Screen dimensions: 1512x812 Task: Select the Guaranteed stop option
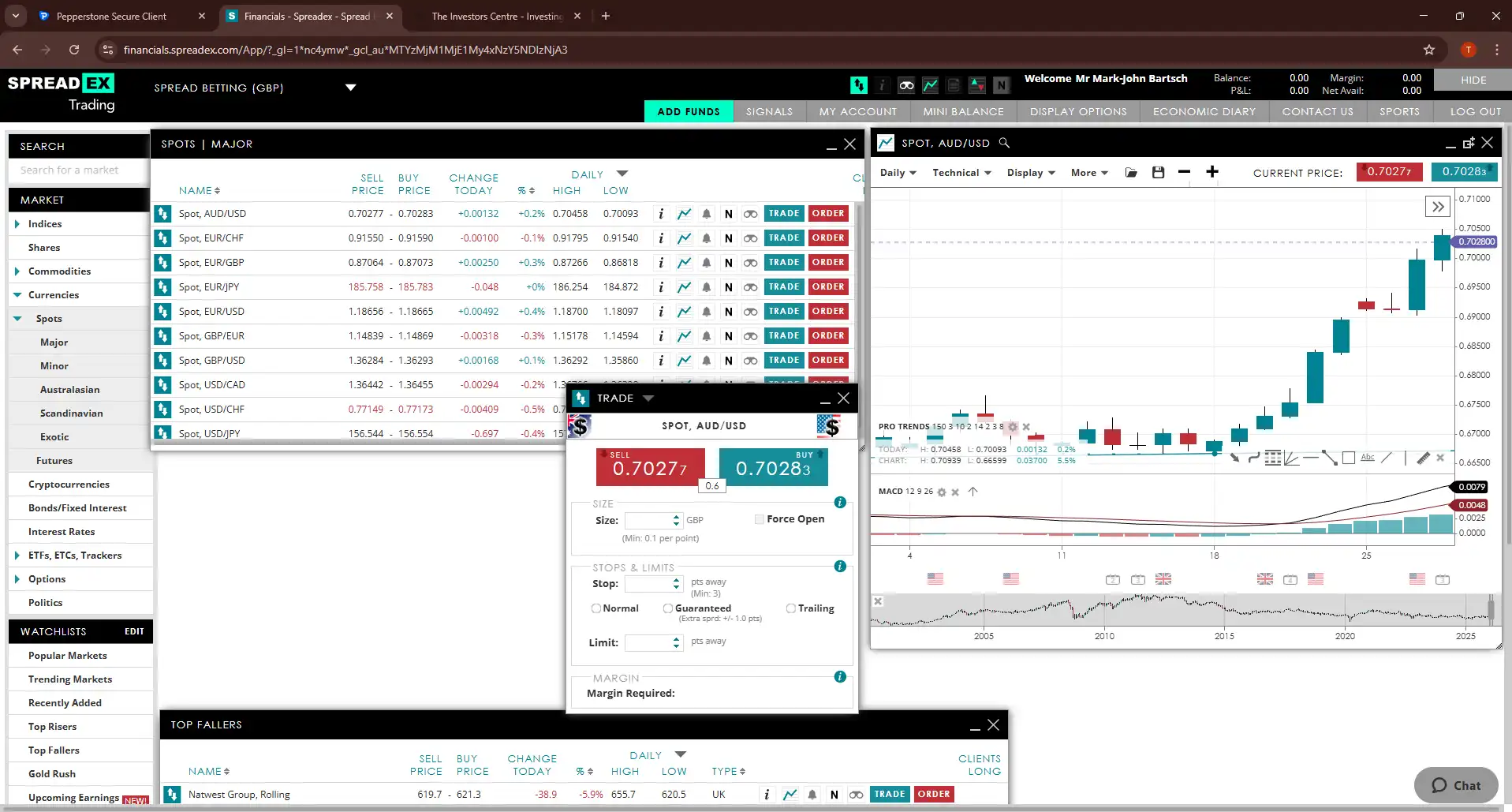pyautogui.click(x=667, y=608)
